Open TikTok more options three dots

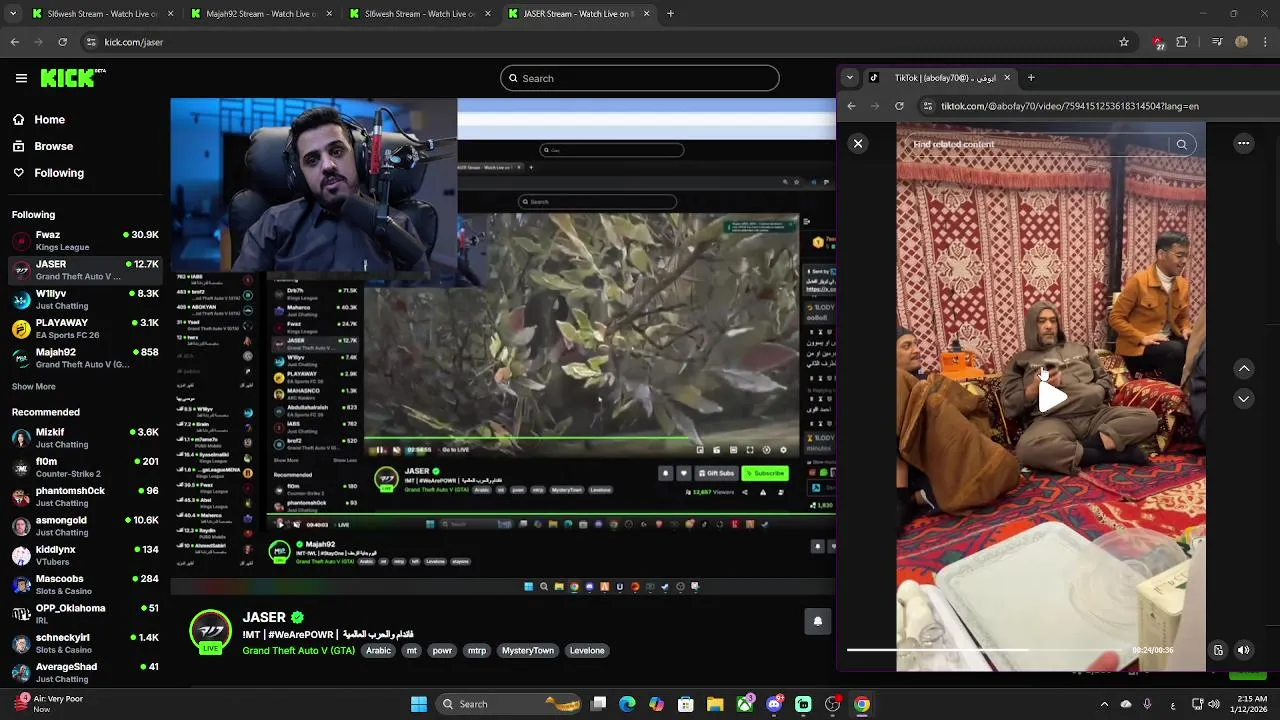(x=1244, y=144)
